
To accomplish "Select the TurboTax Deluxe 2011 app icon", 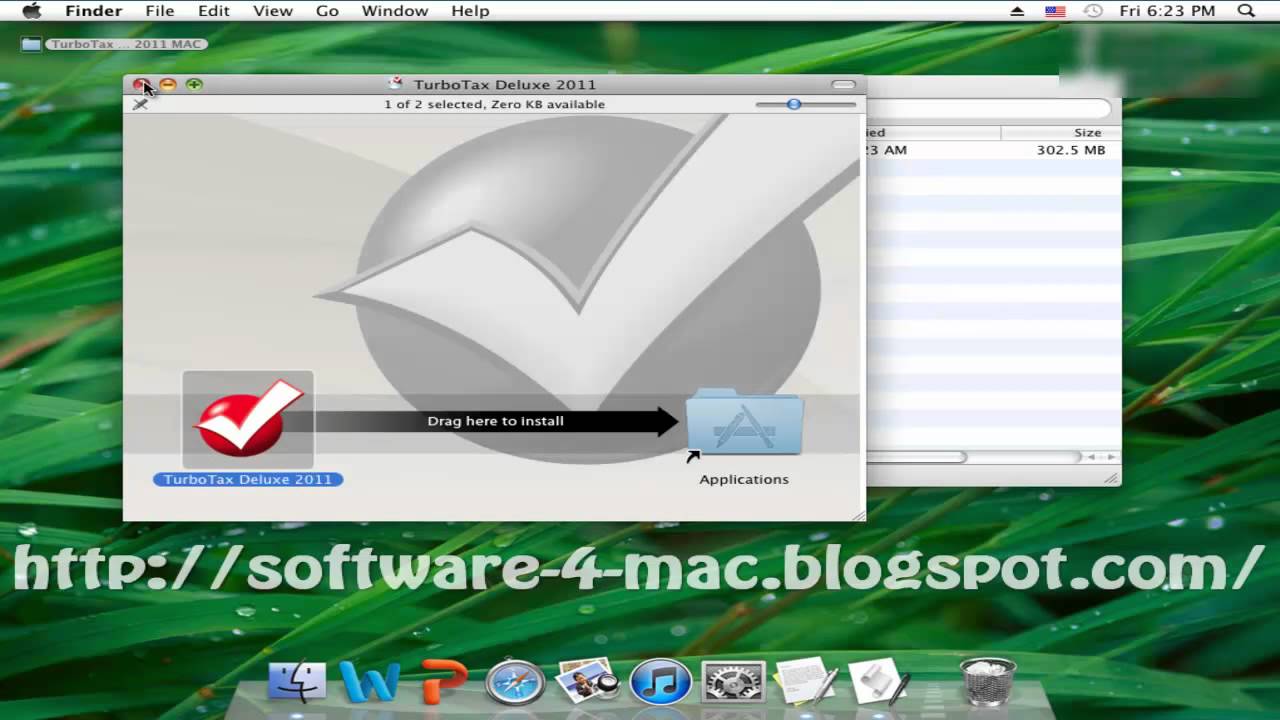I will [x=248, y=420].
